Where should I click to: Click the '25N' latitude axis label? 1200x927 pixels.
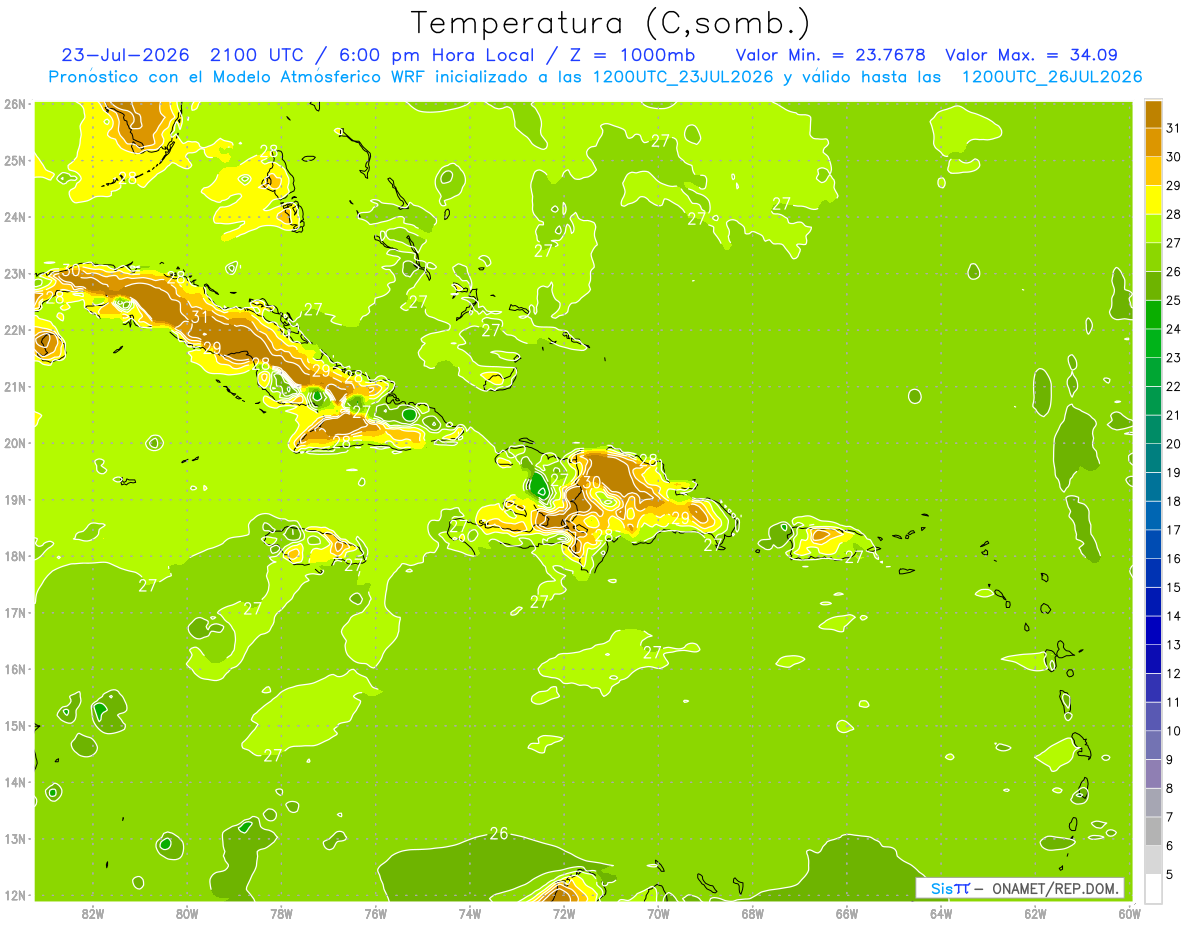pos(15,160)
